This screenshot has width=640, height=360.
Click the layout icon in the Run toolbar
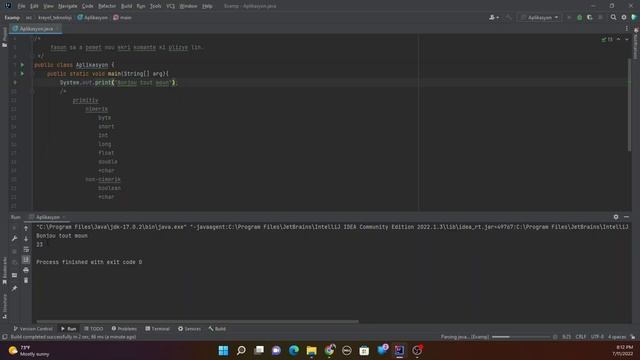pyautogui.click(x=15, y=276)
